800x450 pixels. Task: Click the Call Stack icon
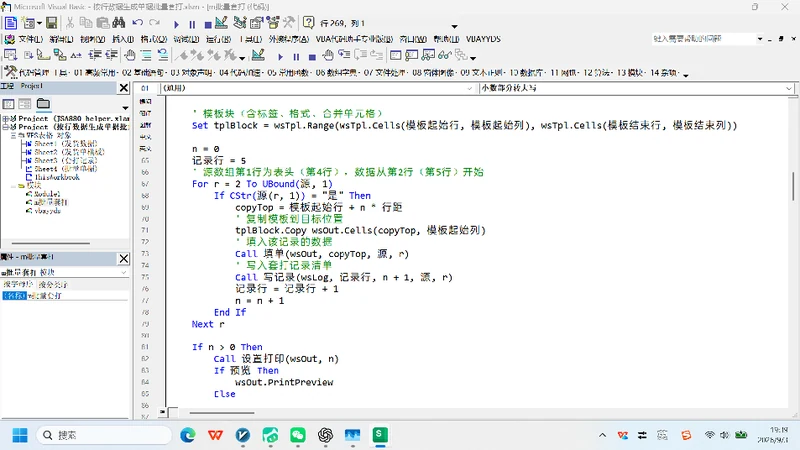point(461,55)
